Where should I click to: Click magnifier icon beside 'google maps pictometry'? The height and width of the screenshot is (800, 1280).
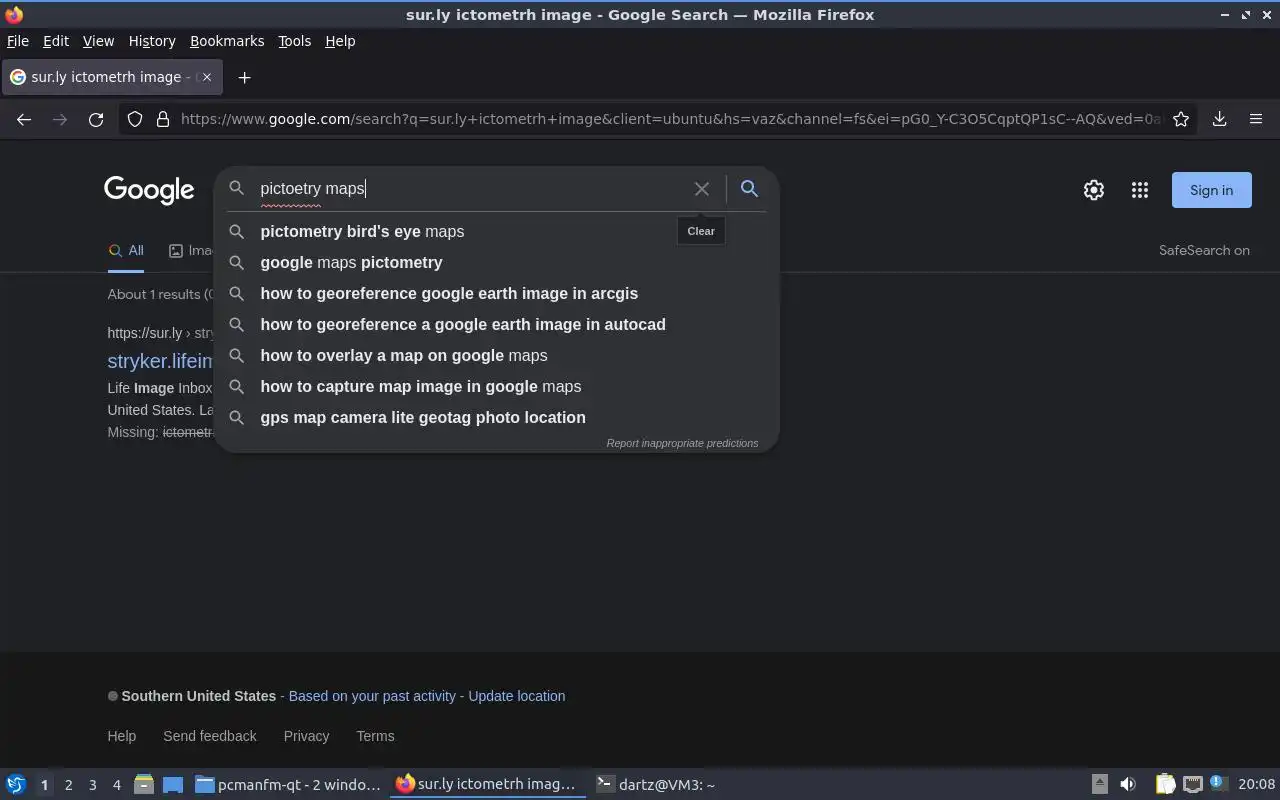click(237, 263)
